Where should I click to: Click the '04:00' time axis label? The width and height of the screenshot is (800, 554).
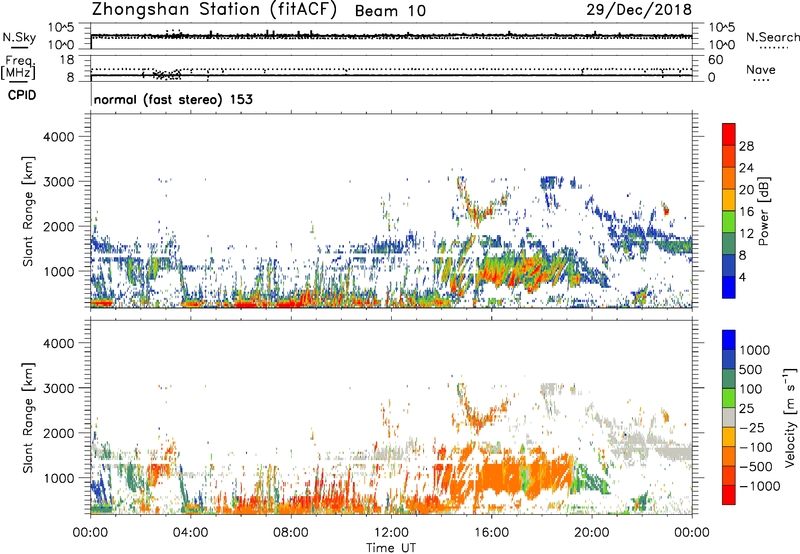[x=191, y=533]
